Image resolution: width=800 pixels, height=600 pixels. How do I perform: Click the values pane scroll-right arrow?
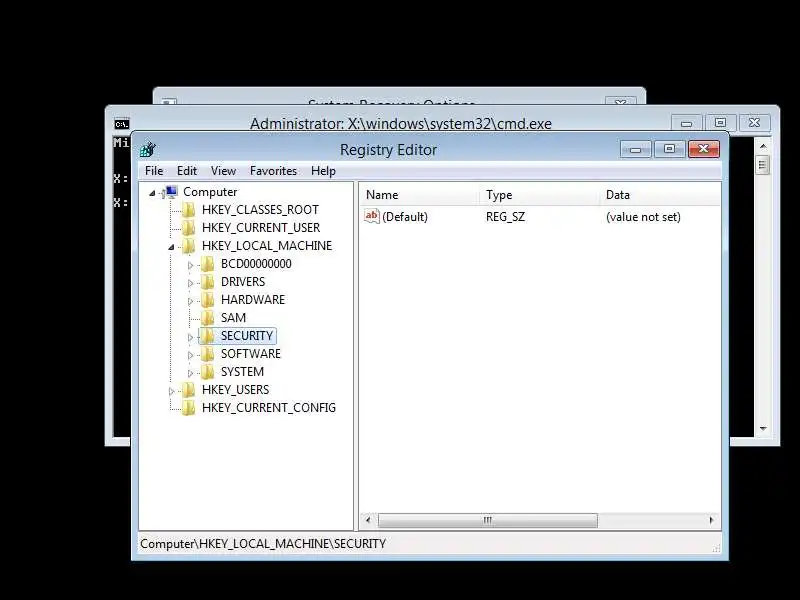coord(712,520)
